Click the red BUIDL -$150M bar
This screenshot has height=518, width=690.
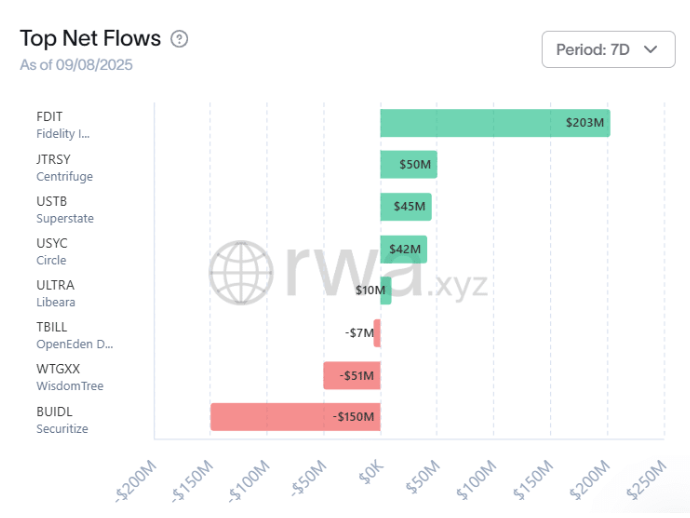[x=295, y=417]
